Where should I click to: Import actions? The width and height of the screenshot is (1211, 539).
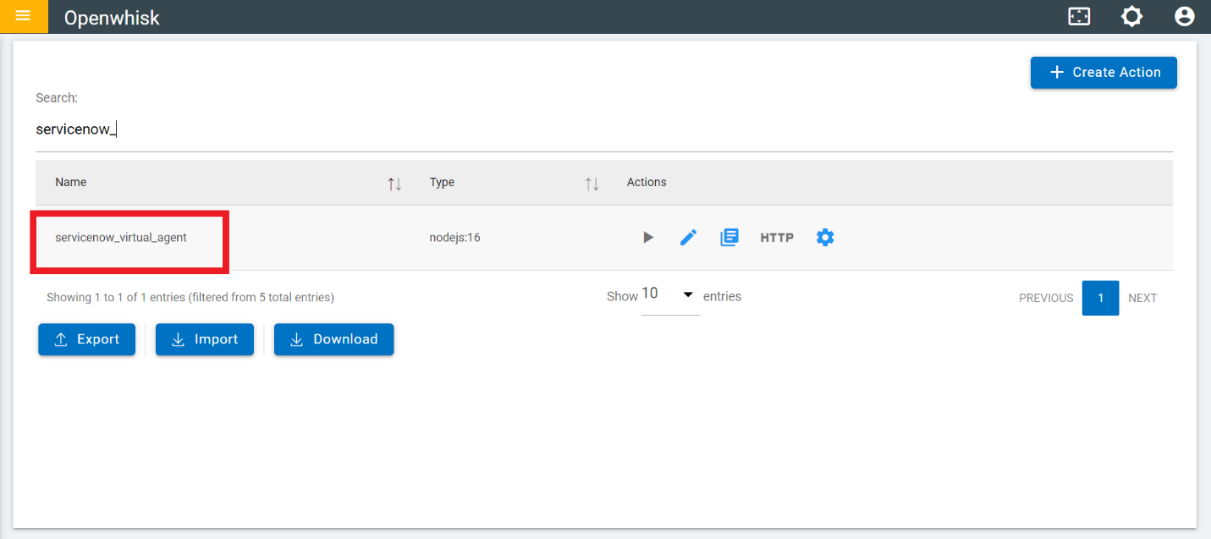pyautogui.click(x=204, y=339)
